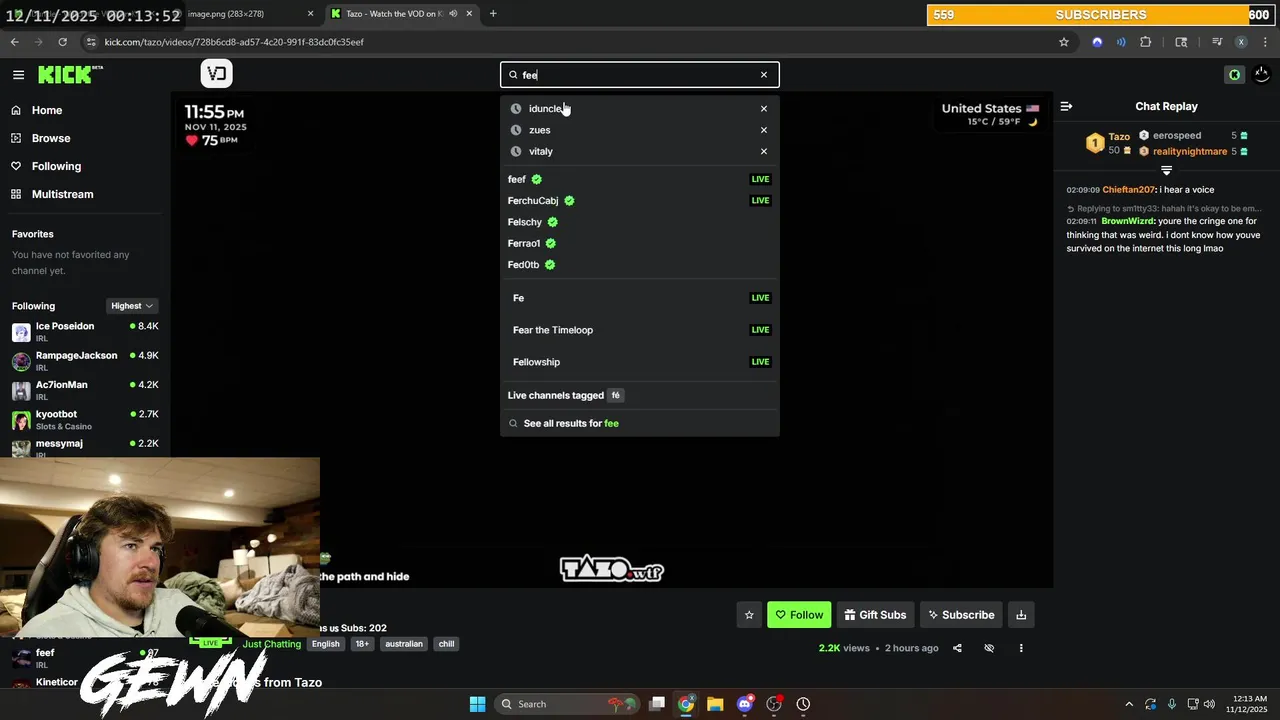Remove 'iduncle' from recent searches
This screenshot has height=720, width=1280.
[764, 109]
